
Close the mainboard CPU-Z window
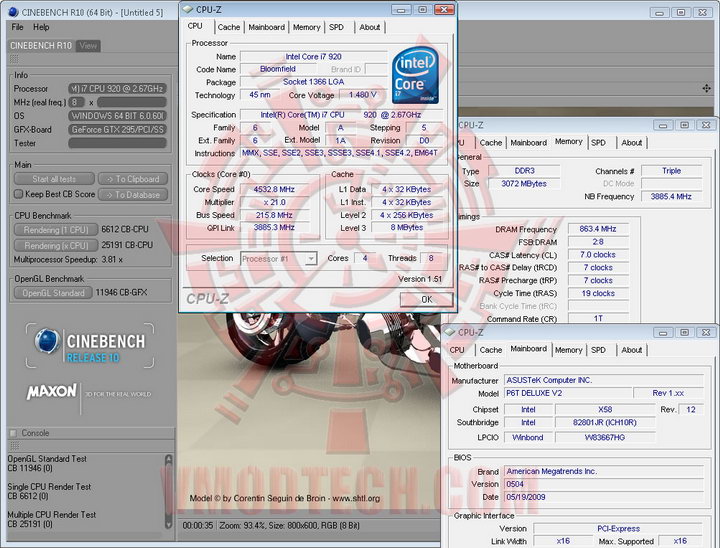(x=705, y=333)
